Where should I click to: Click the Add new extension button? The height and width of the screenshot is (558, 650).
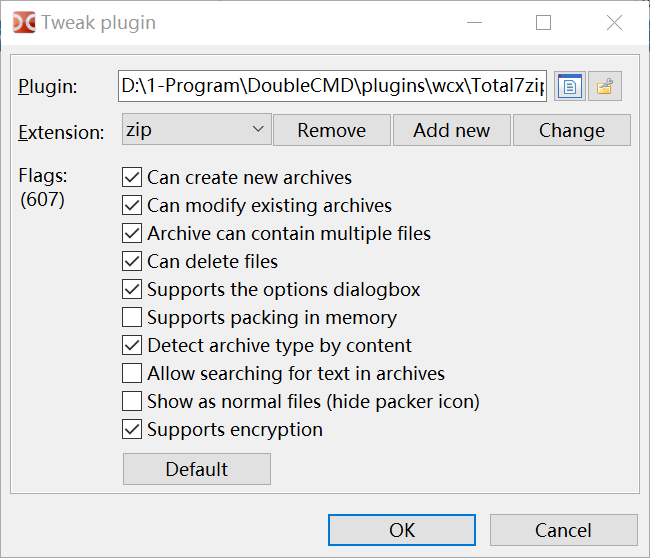tap(451, 130)
